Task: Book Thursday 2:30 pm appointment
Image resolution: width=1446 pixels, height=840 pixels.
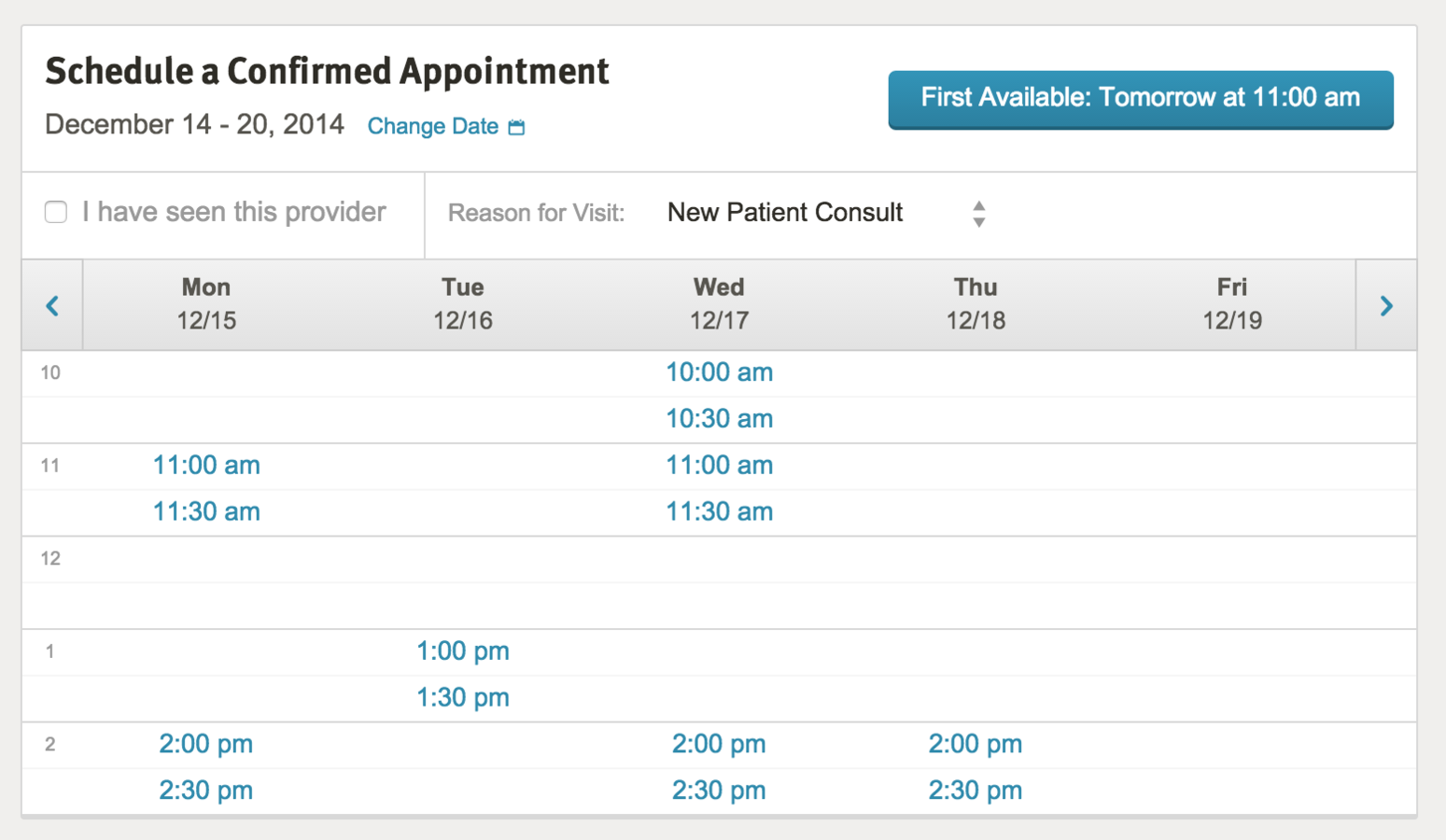Action: point(976,791)
